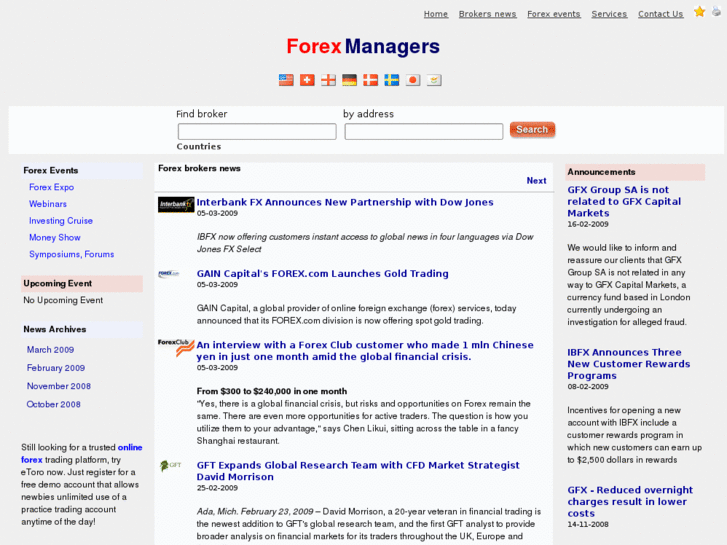This screenshot has width=727, height=545.
Task: Open GFT Expands Global Research article
Action: pos(358,471)
